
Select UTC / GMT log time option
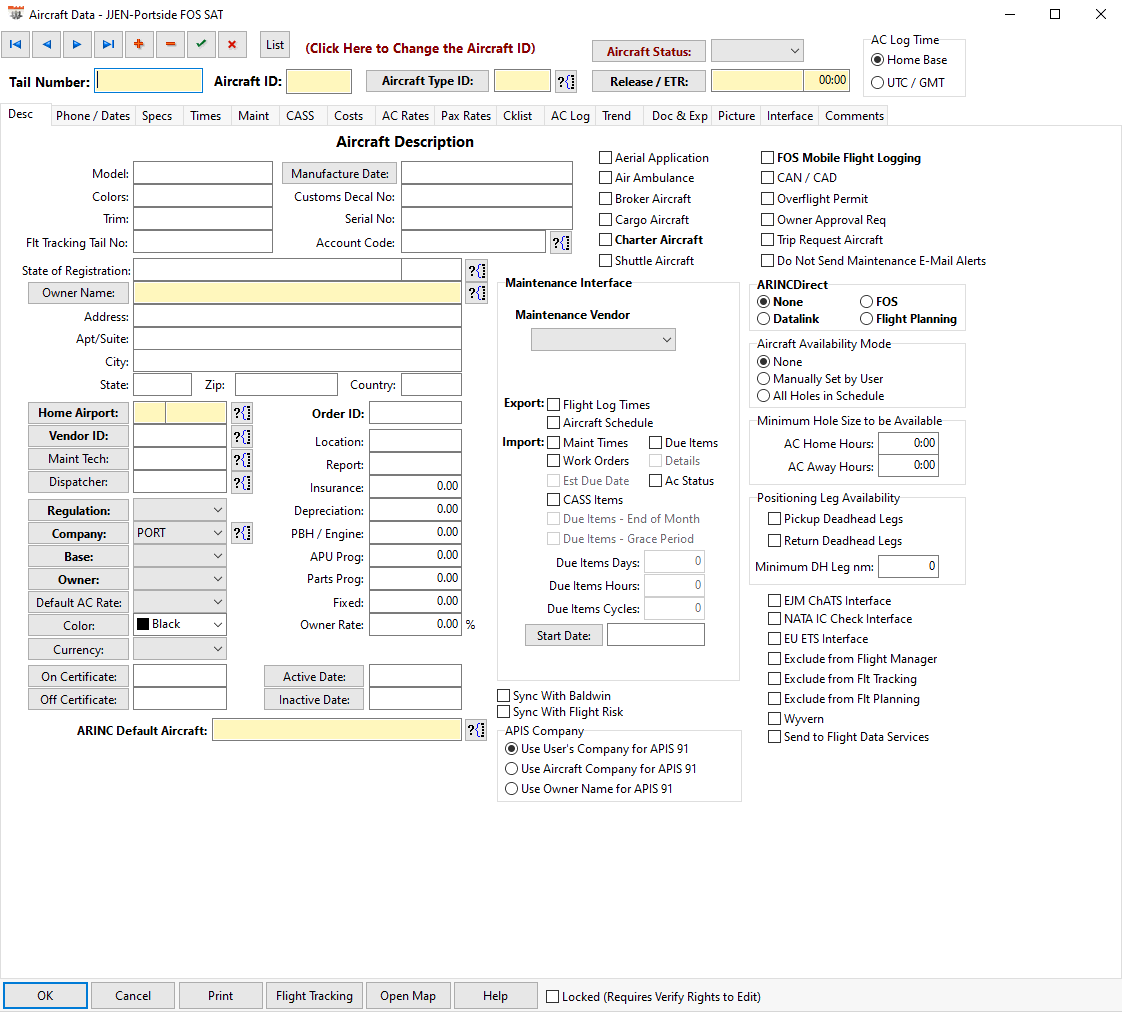pos(877,82)
